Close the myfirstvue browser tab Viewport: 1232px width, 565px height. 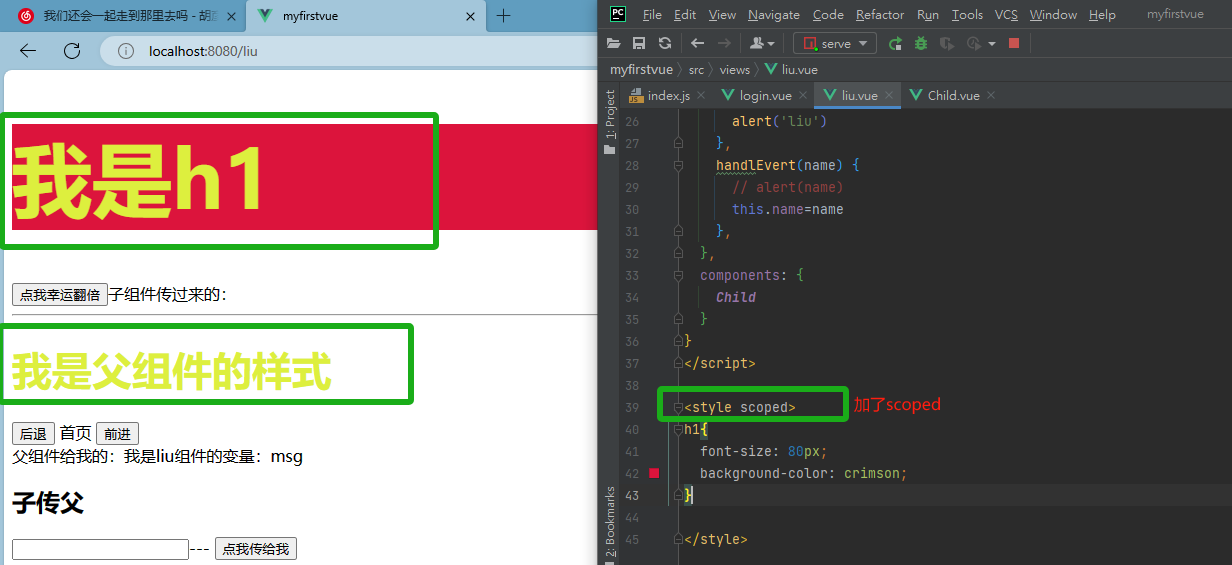point(470,16)
